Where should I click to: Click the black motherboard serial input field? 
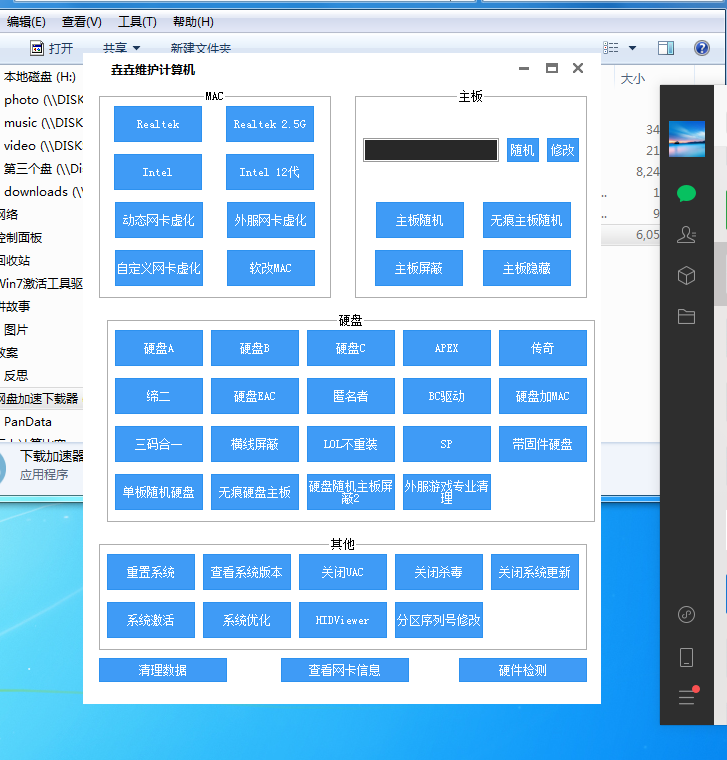click(431, 150)
